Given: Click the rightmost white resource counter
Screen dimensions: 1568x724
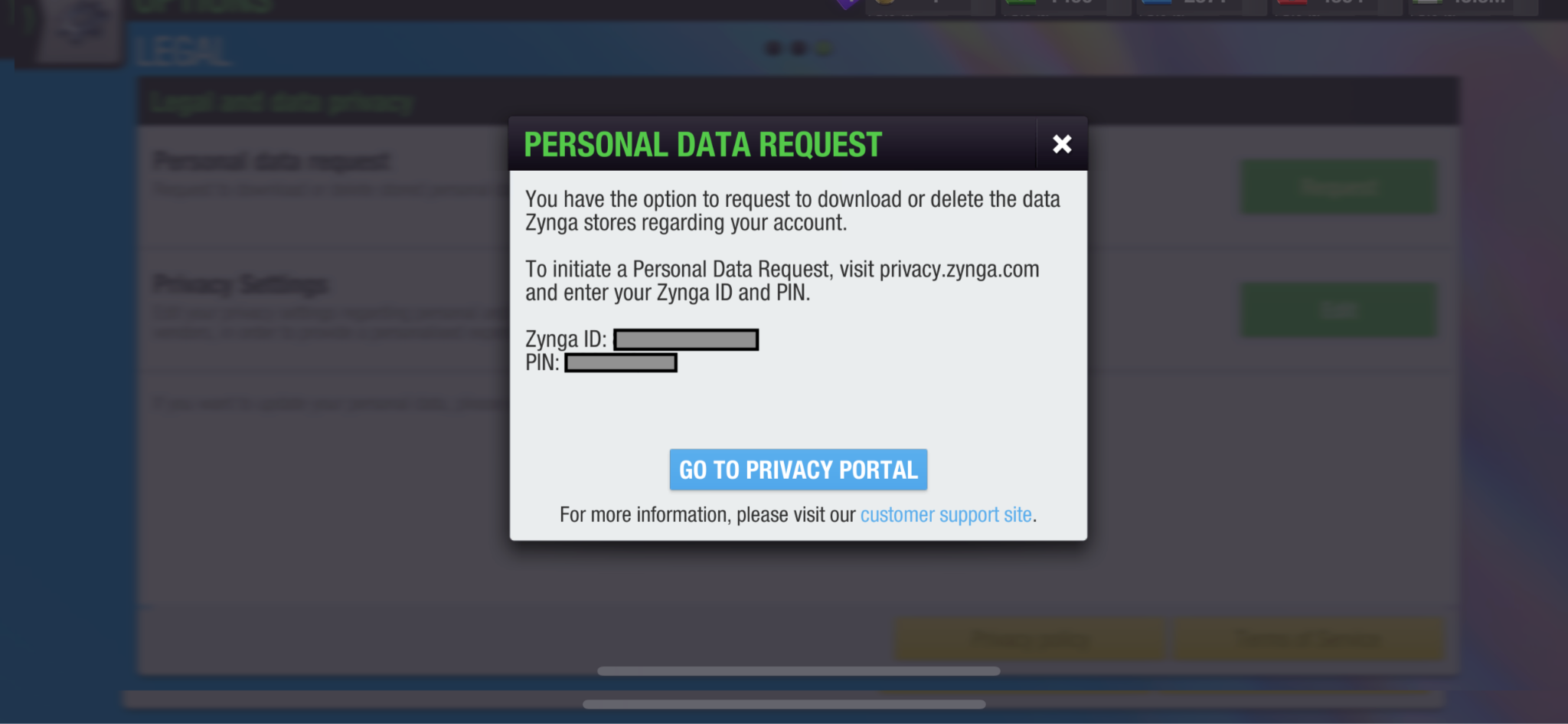Looking at the screenshot, I should (1473, 6).
